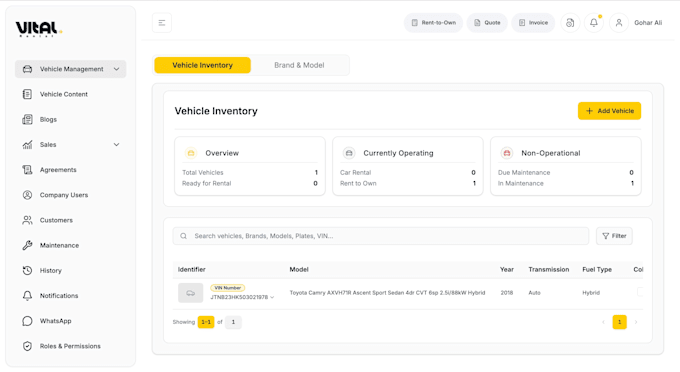
Task: Open Vehicle Management in the sidebar
Action: click(71, 69)
